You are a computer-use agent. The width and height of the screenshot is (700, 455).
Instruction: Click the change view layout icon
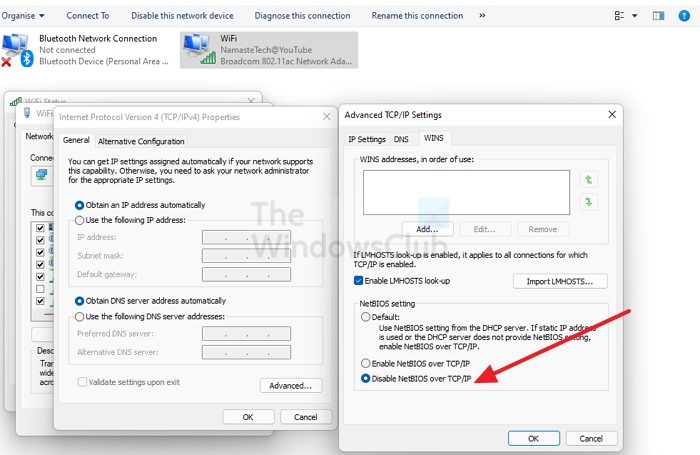point(619,16)
